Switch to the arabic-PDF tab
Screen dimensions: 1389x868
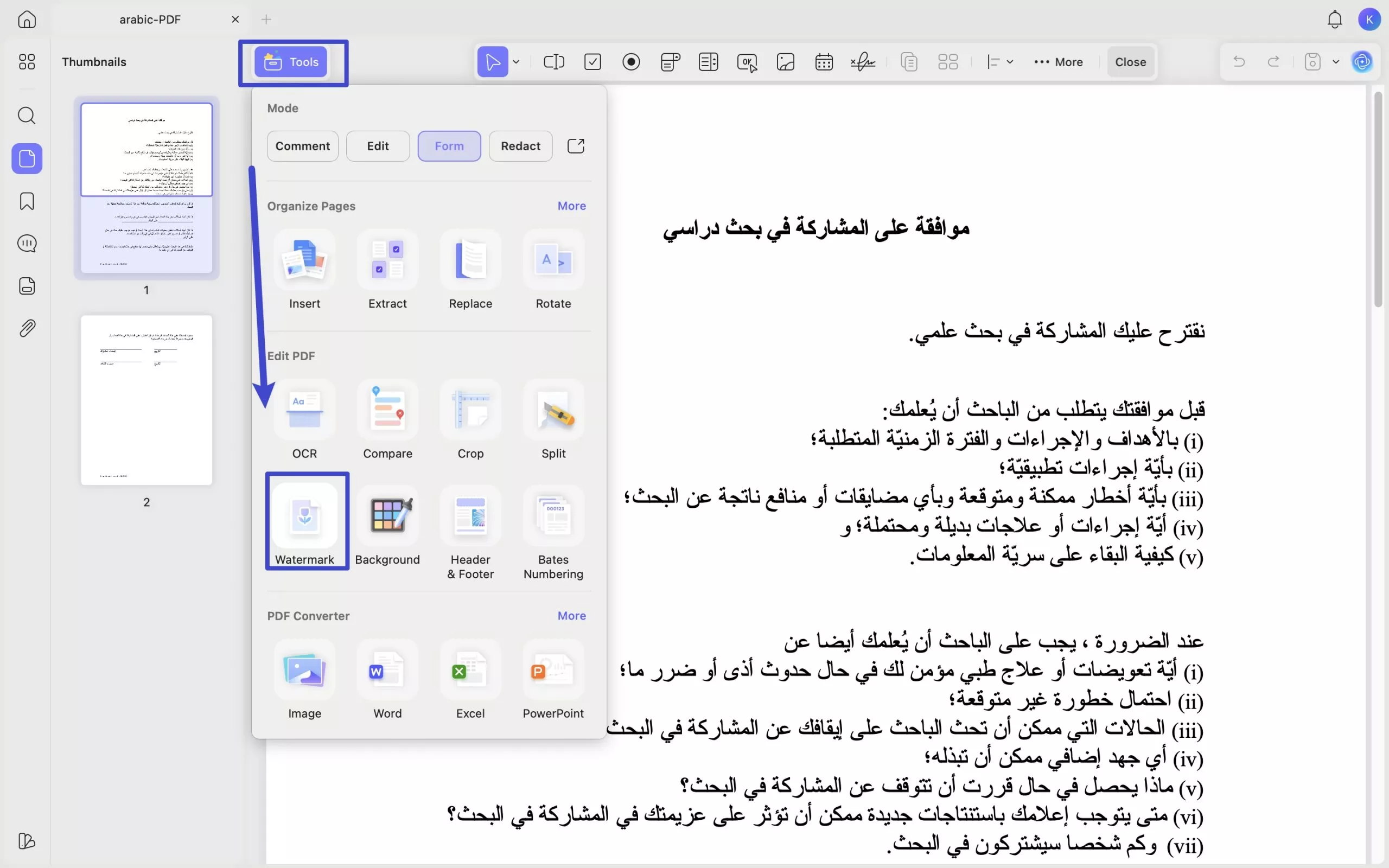click(x=150, y=19)
